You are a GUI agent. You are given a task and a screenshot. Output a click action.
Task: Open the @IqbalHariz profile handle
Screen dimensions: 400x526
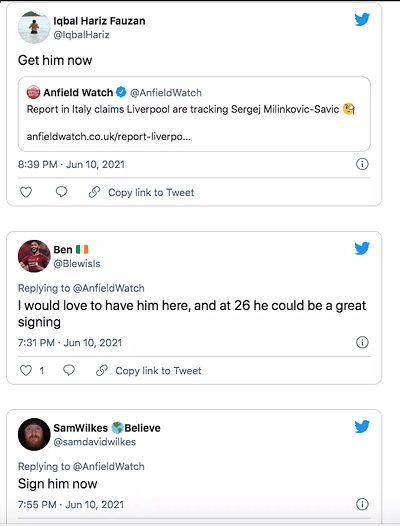click(x=82, y=35)
